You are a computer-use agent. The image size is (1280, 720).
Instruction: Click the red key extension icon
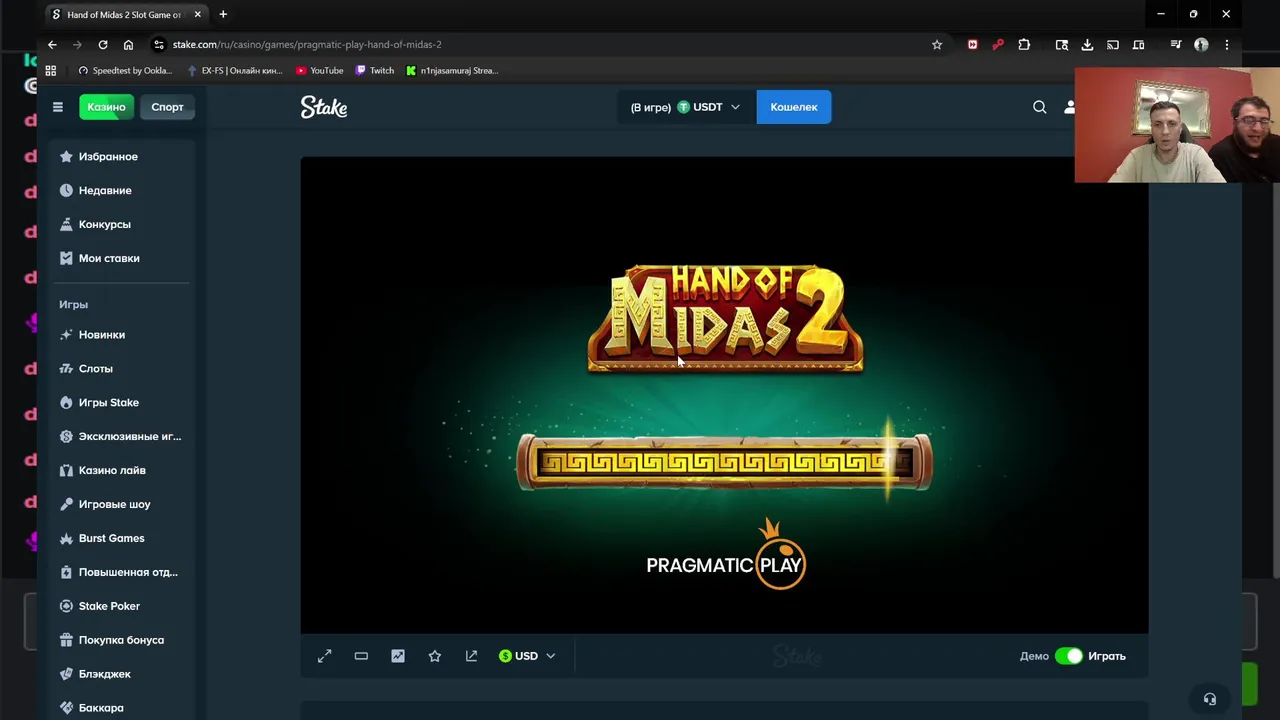coord(998,45)
